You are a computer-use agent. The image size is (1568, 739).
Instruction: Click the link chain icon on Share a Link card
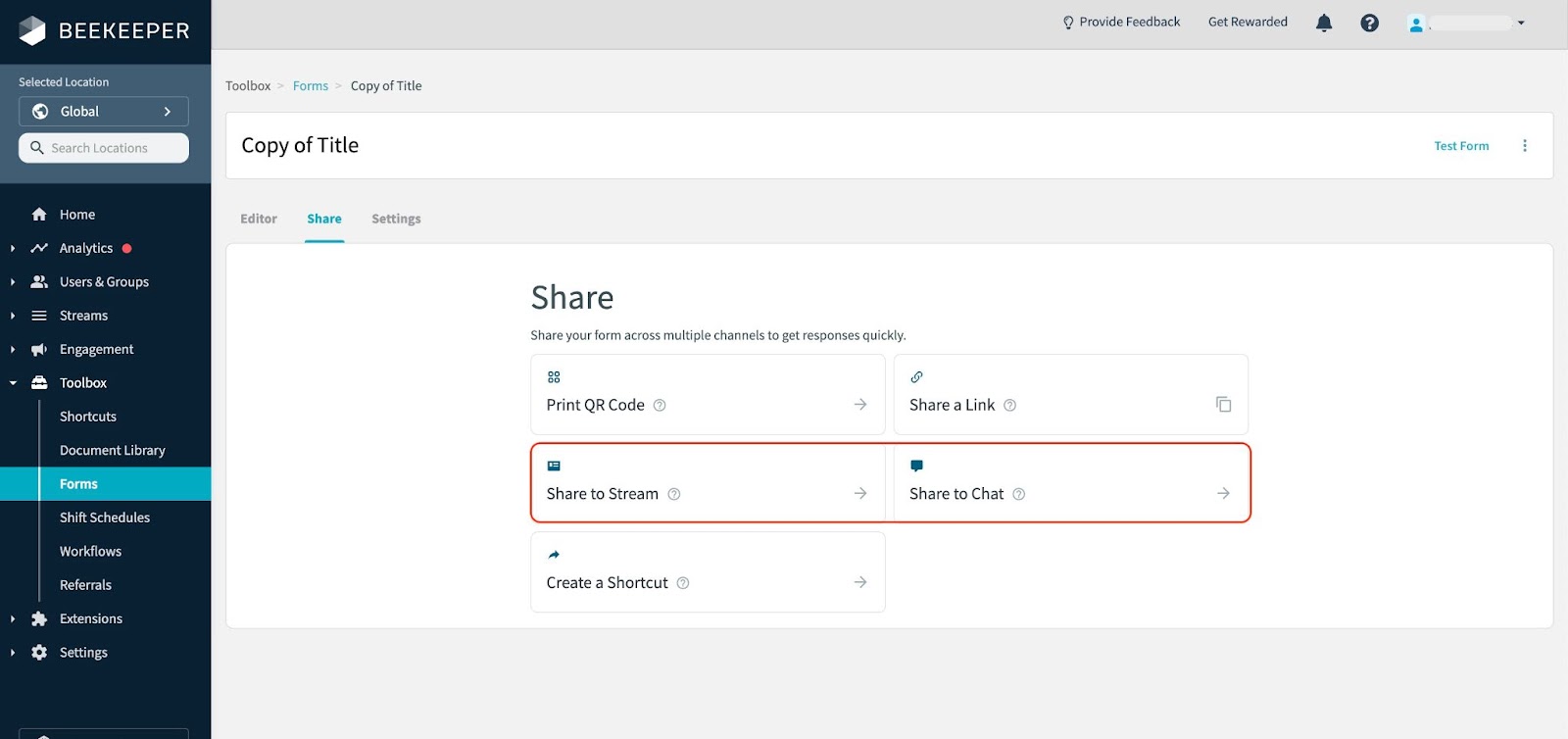pos(916,377)
